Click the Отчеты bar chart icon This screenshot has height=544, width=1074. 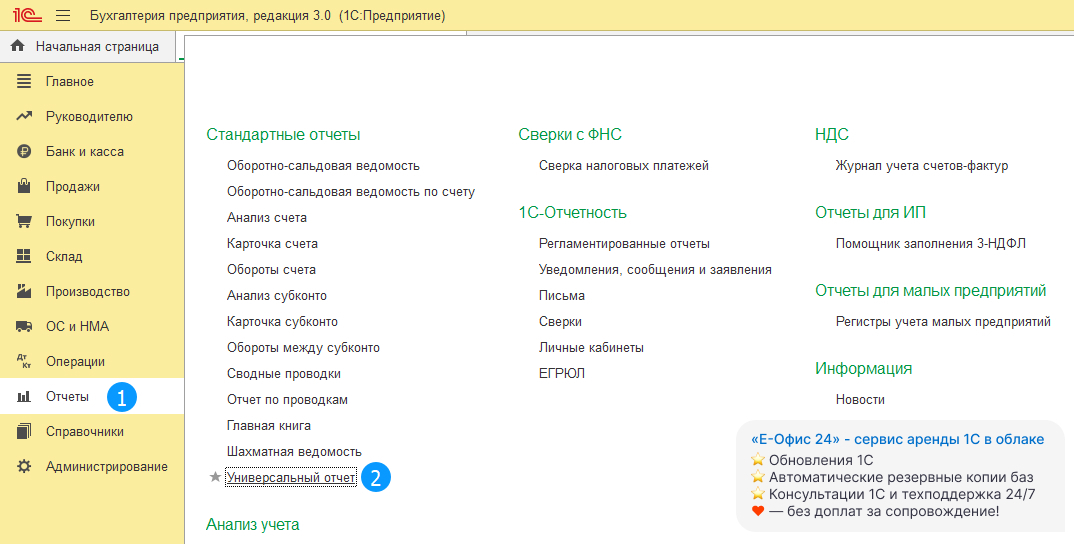pos(24,397)
